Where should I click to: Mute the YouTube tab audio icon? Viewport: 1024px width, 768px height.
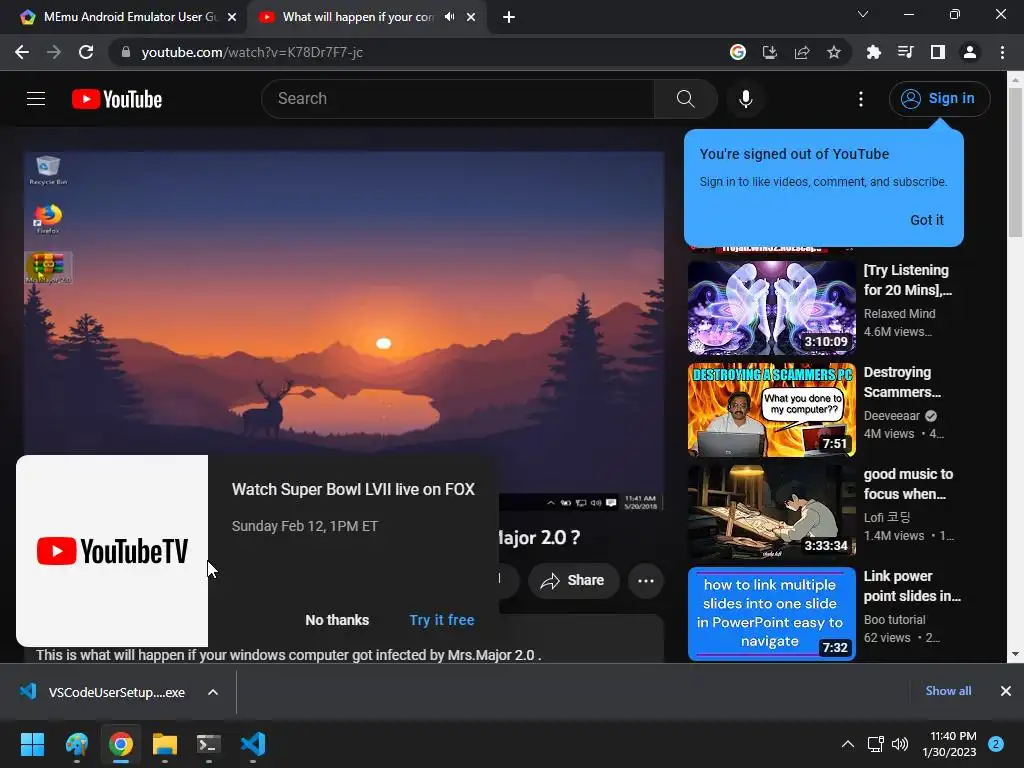(x=449, y=17)
